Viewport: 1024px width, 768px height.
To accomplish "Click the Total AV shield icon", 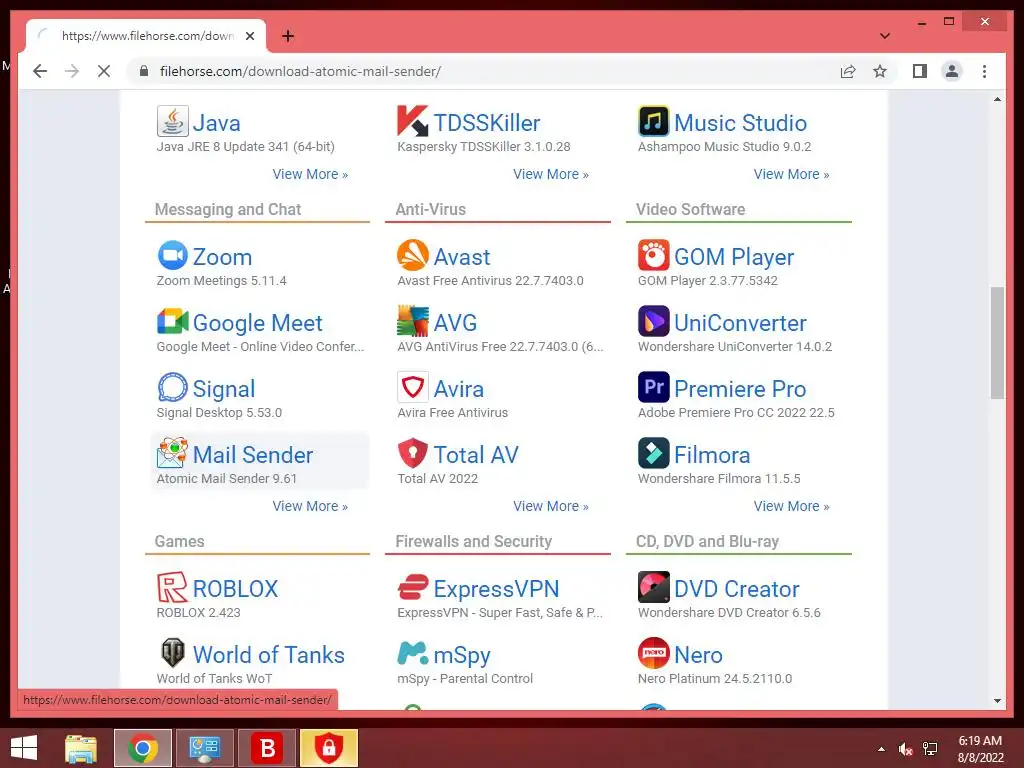I will (x=413, y=453).
